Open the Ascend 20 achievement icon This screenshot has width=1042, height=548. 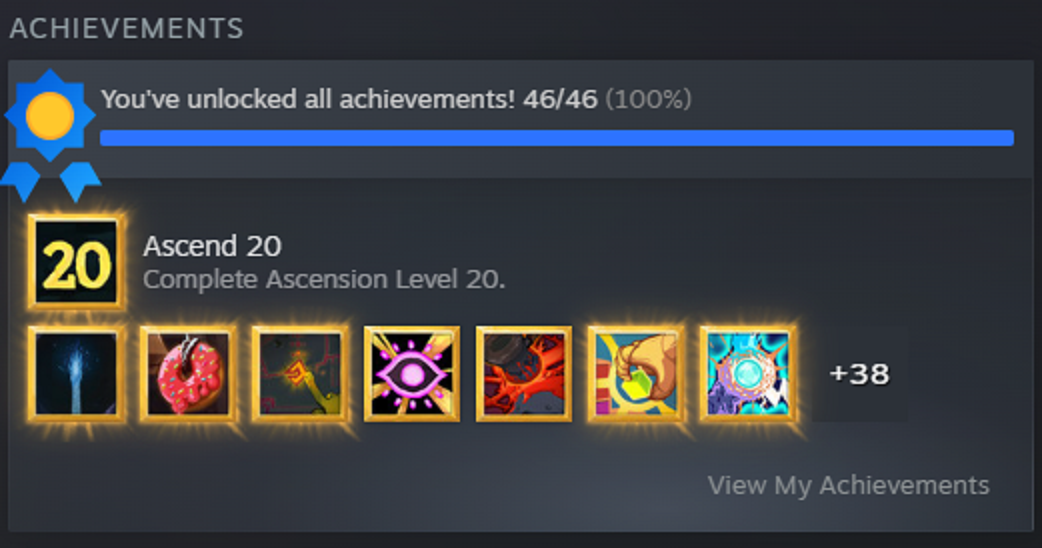pos(76,262)
